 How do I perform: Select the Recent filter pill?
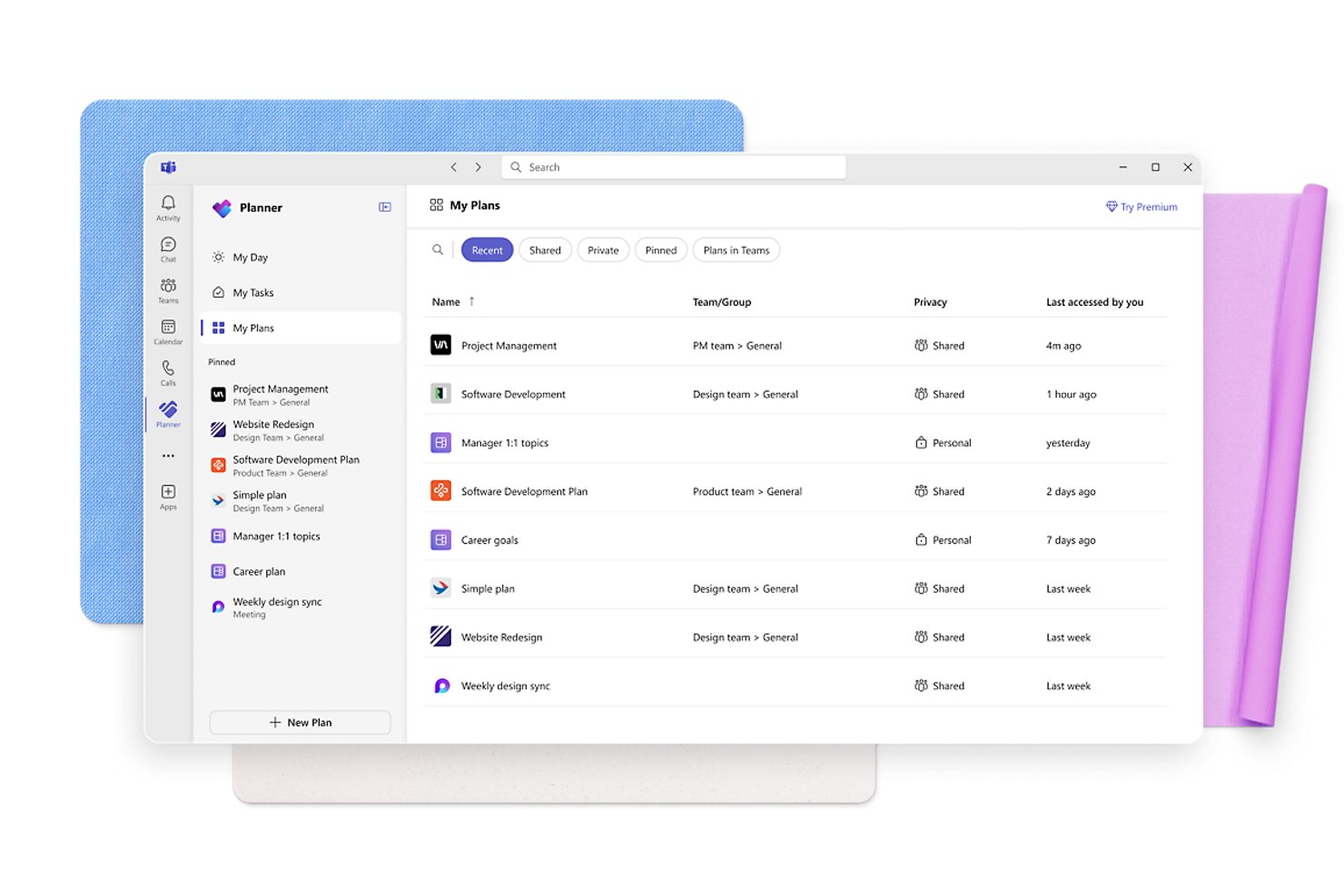pos(487,250)
